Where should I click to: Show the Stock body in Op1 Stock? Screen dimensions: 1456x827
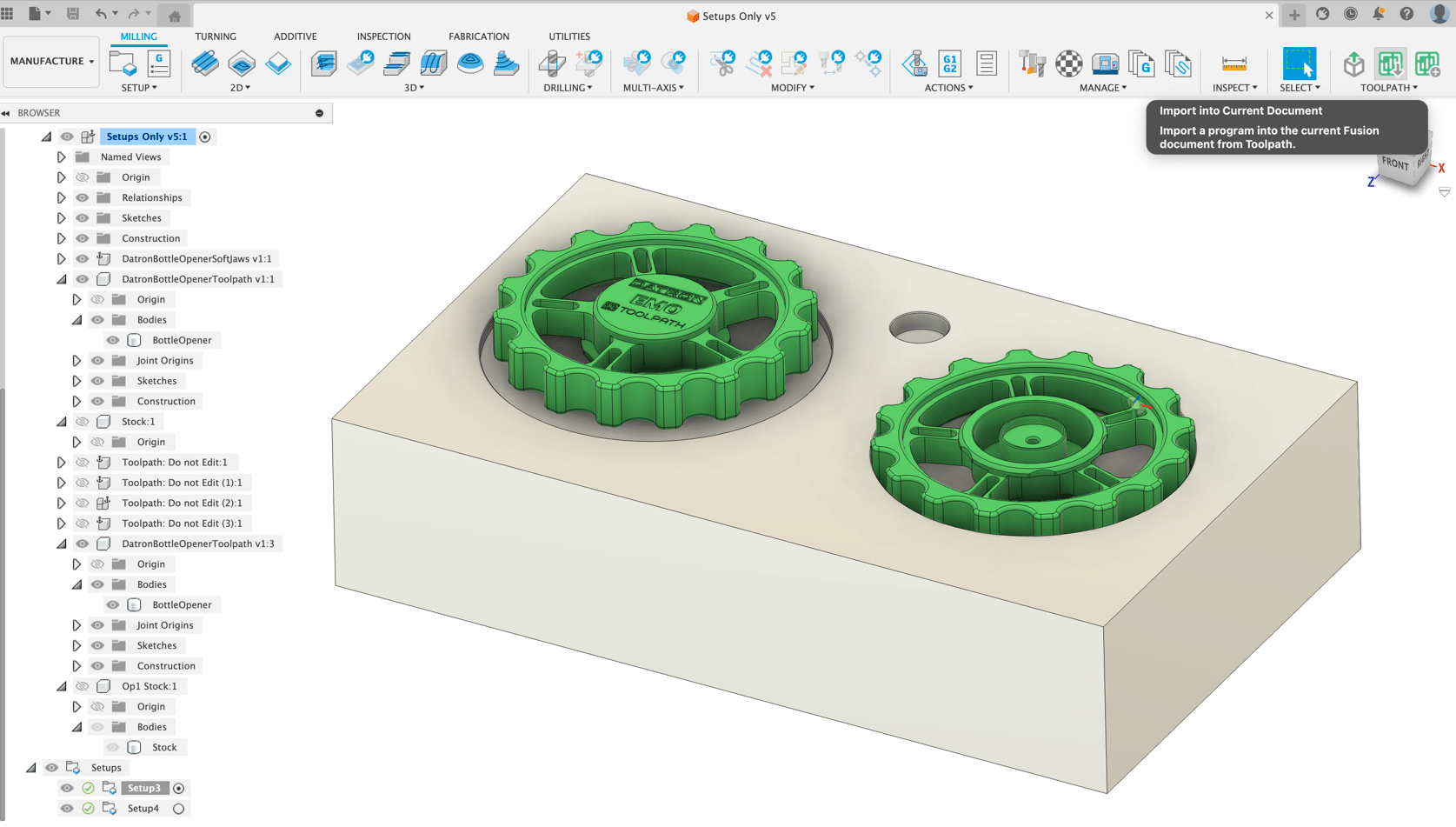point(112,746)
